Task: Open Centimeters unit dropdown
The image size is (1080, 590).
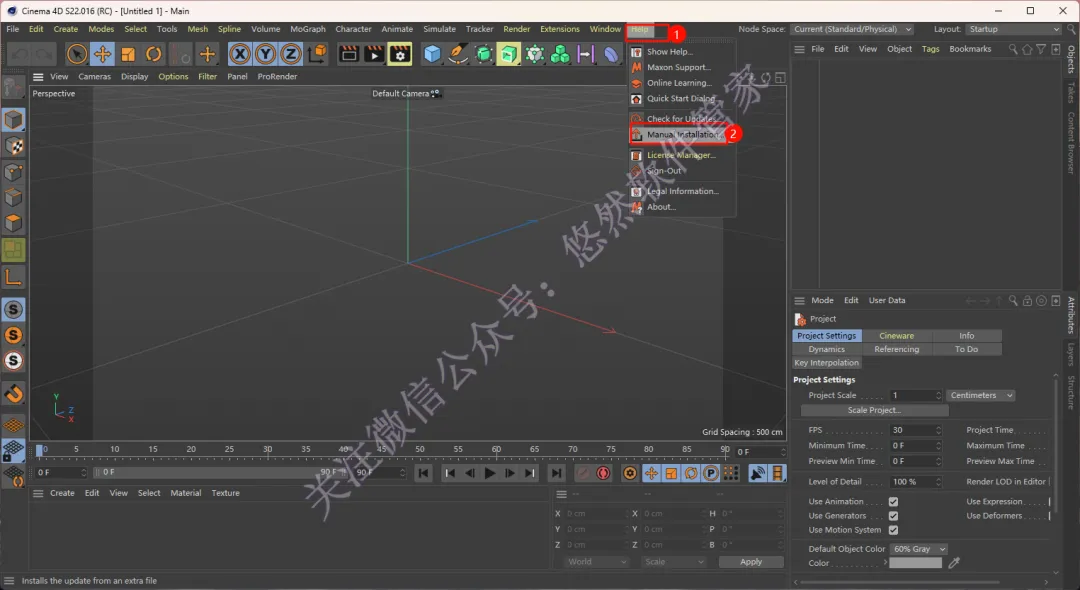Action: click(980, 395)
